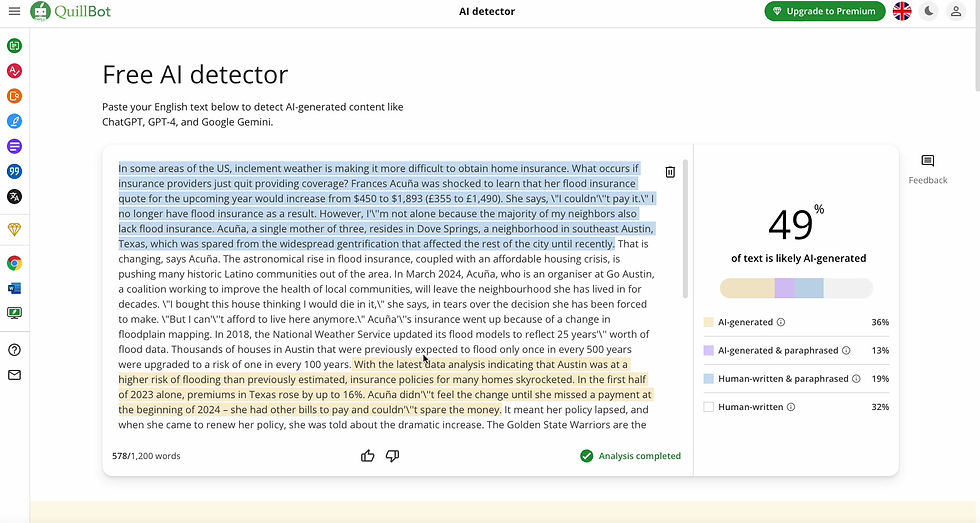Click the blue segment of result bar

pos(809,288)
